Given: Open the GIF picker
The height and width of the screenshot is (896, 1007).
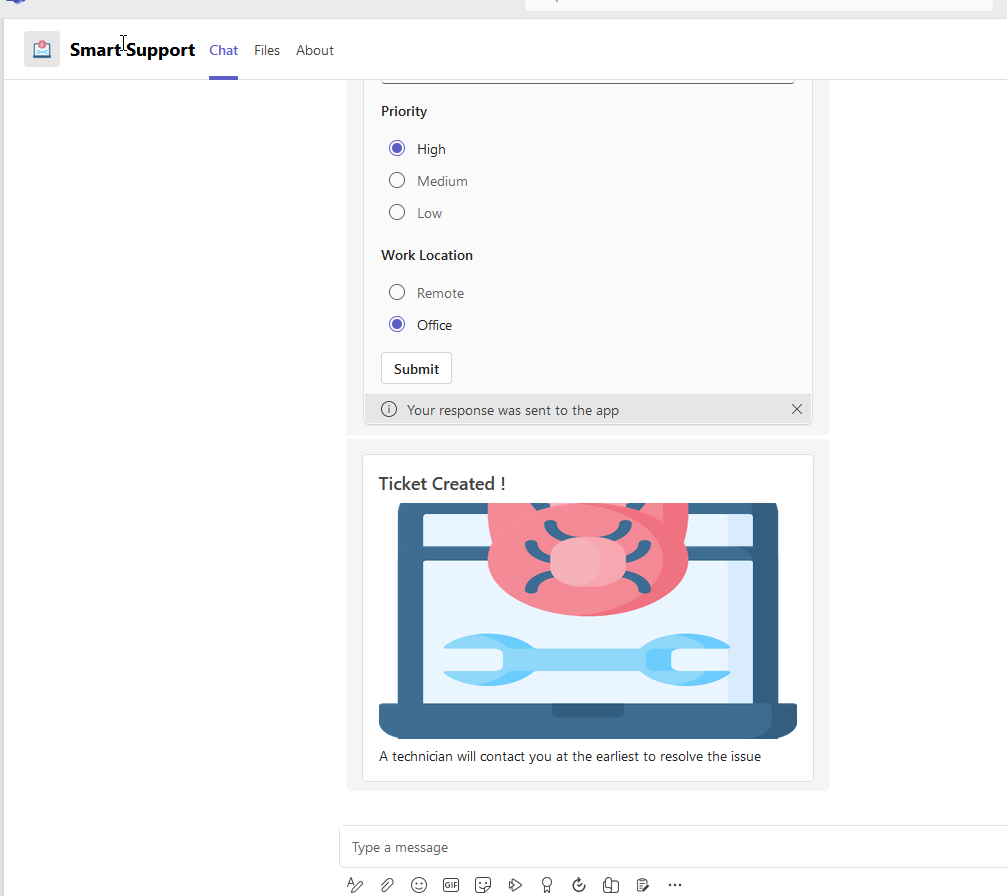Looking at the screenshot, I should (x=451, y=885).
